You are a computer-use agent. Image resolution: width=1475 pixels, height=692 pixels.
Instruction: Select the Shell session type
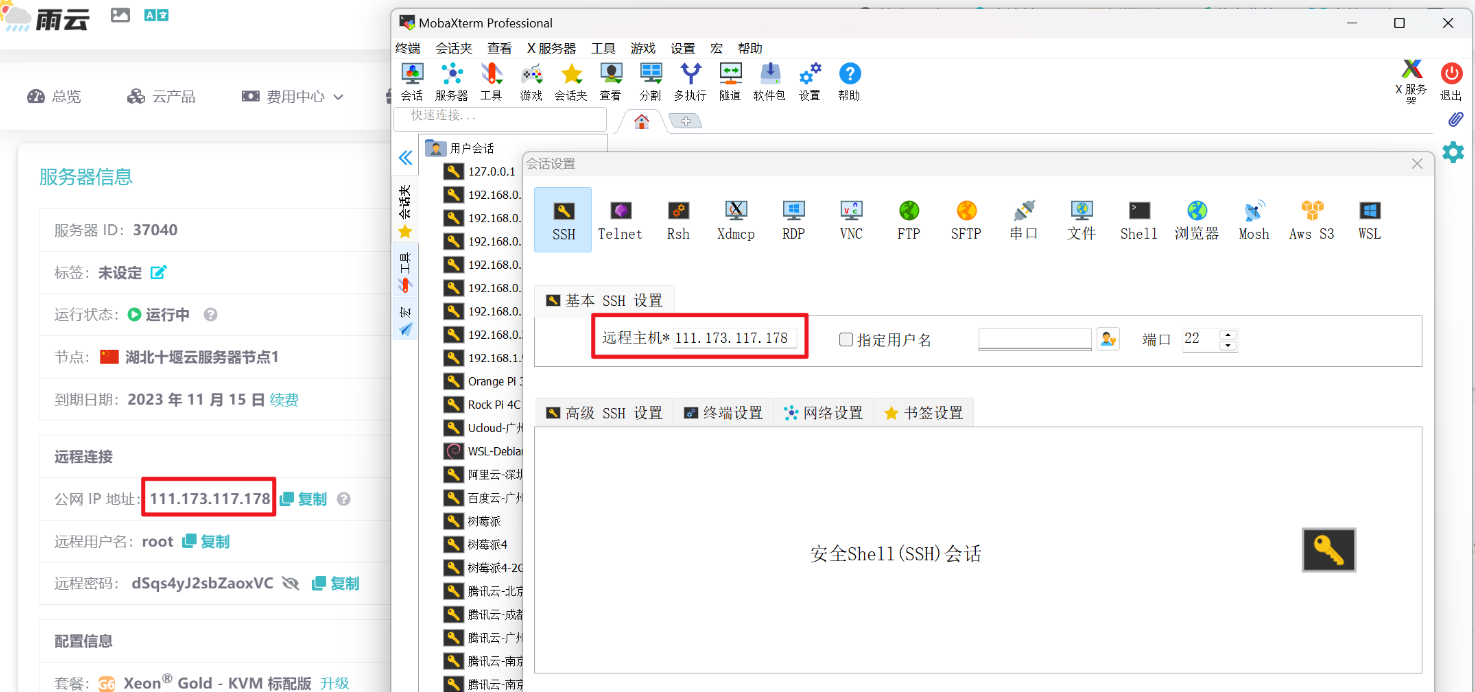point(1139,219)
